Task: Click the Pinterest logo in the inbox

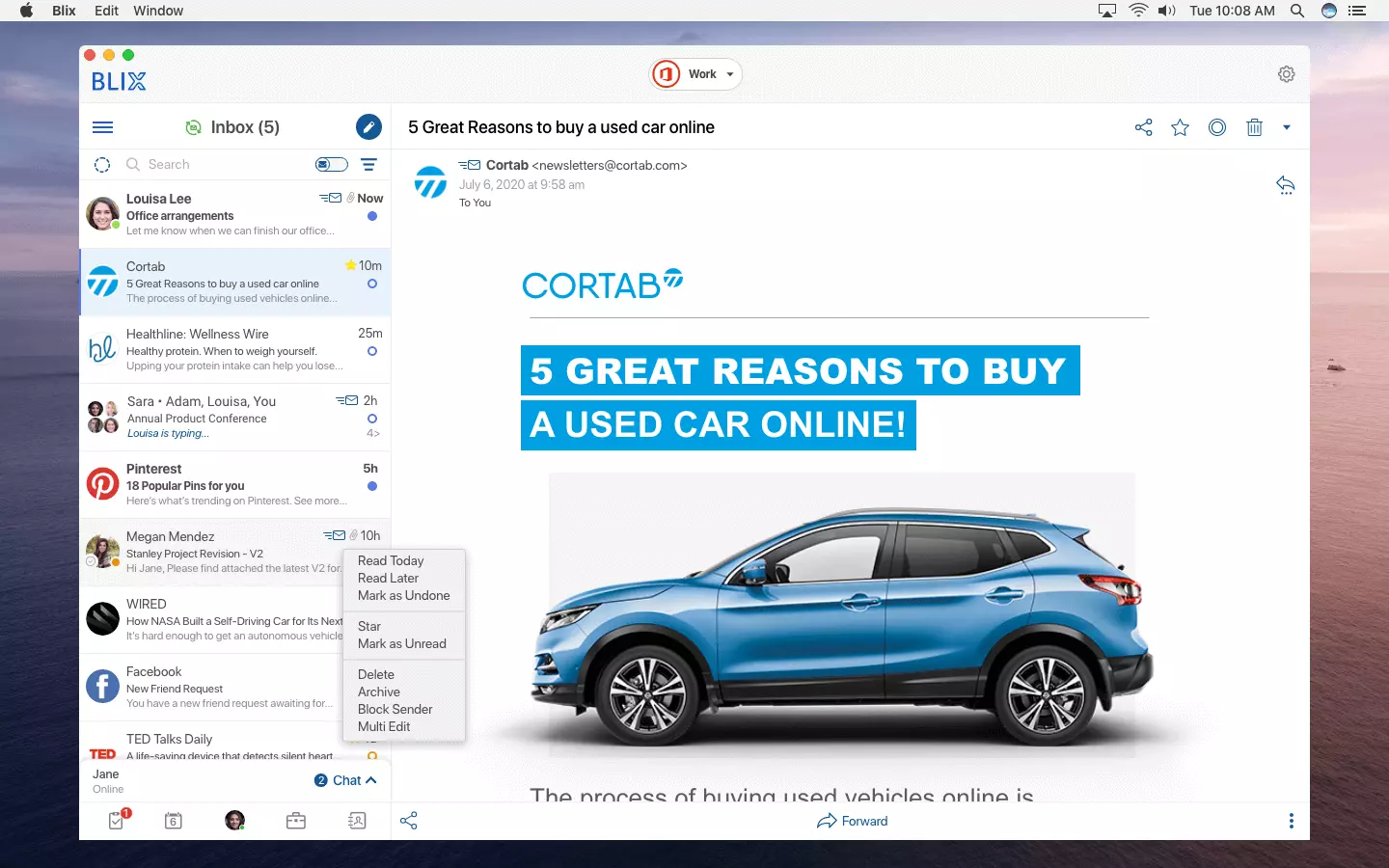Action: coord(103,483)
